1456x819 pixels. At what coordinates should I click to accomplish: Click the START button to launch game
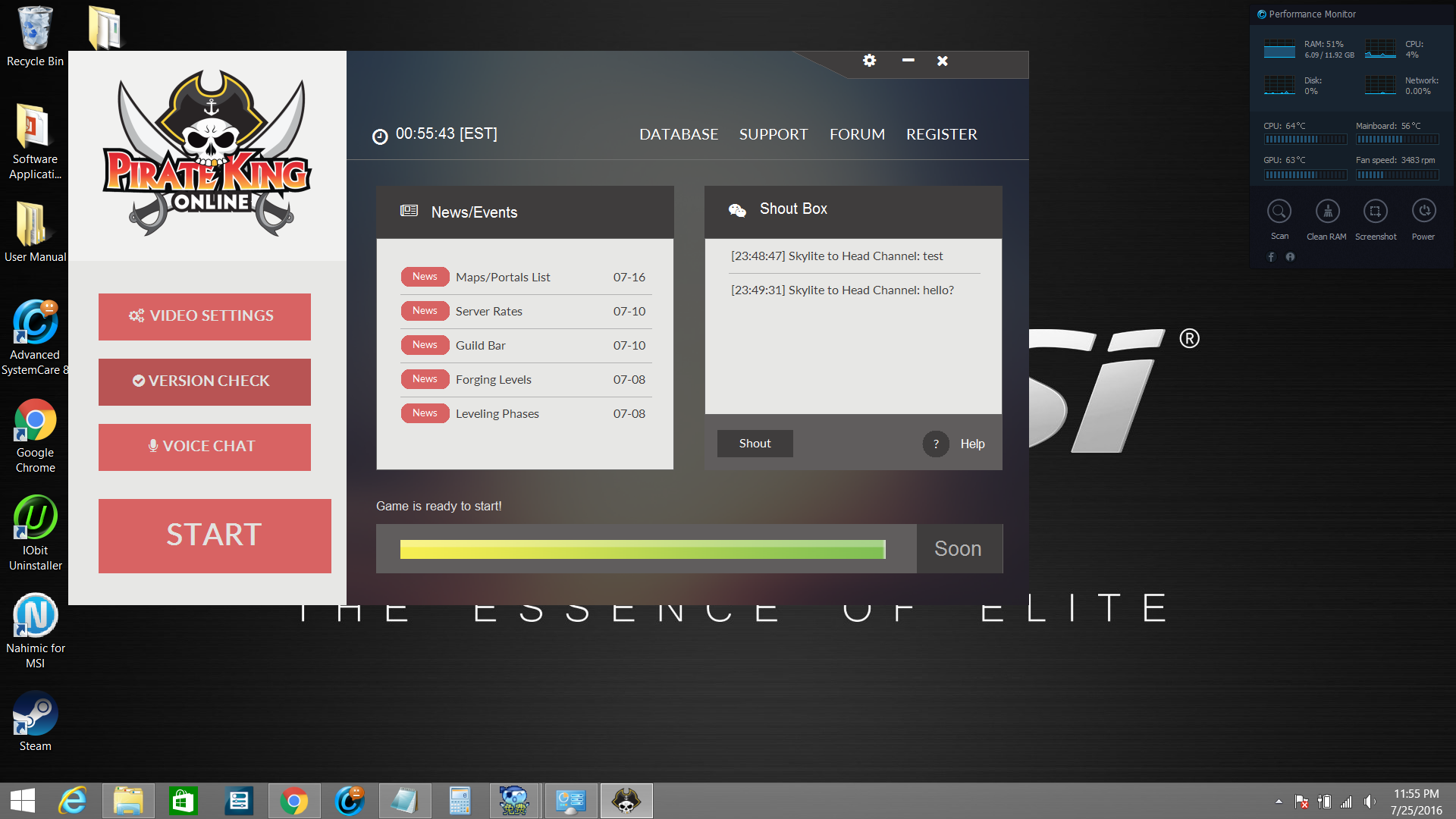(215, 536)
